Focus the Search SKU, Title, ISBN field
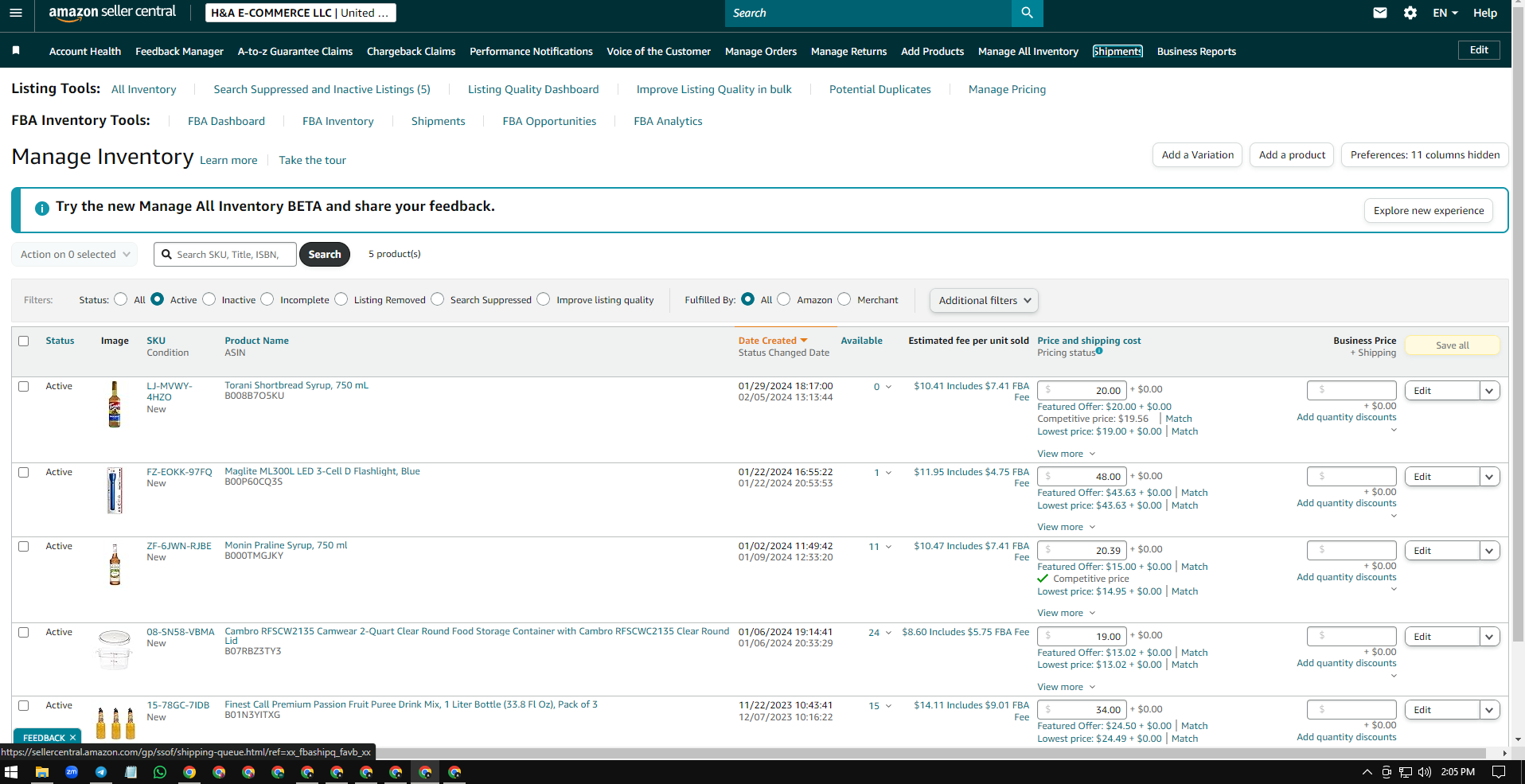 pyautogui.click(x=225, y=255)
